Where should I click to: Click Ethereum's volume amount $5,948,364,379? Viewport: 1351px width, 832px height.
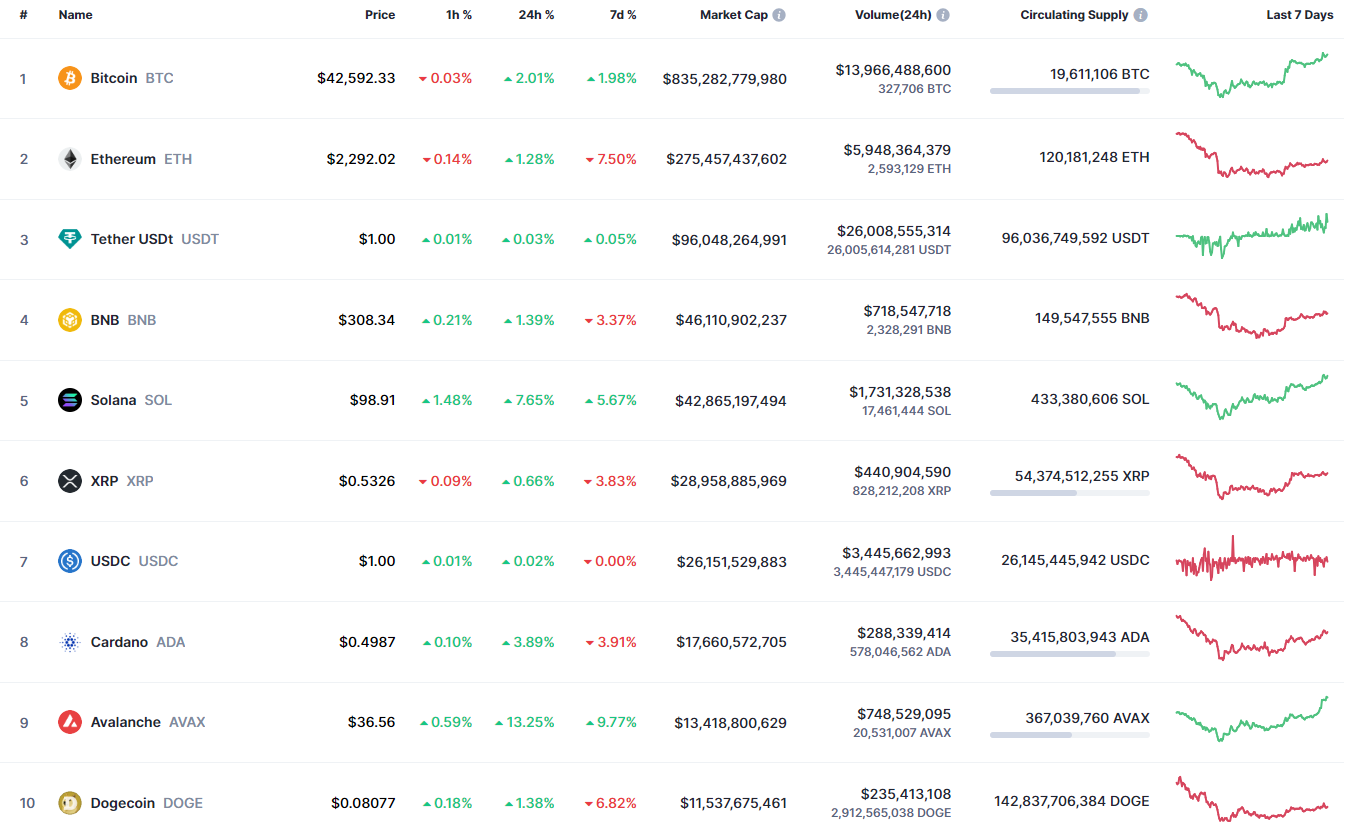pos(897,150)
